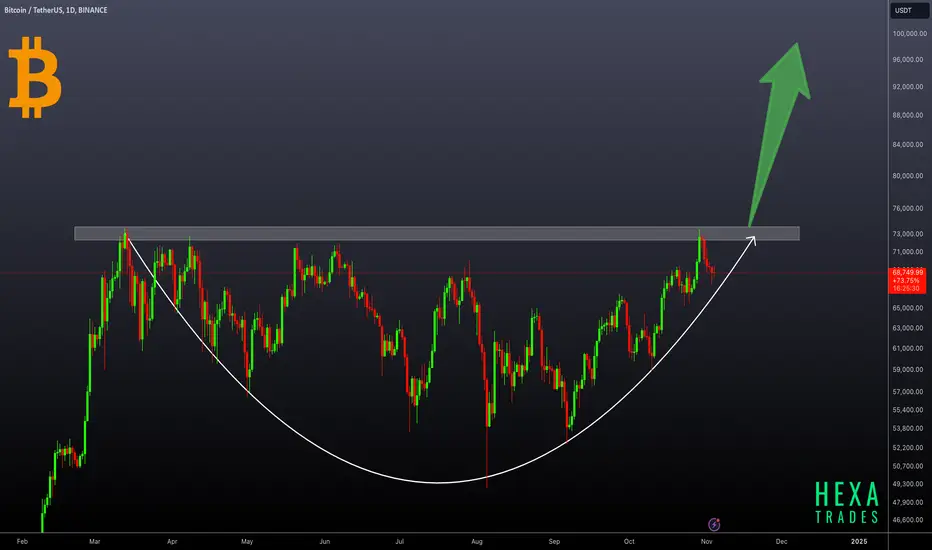Click the 16:25:30 candle countdown

point(906,288)
